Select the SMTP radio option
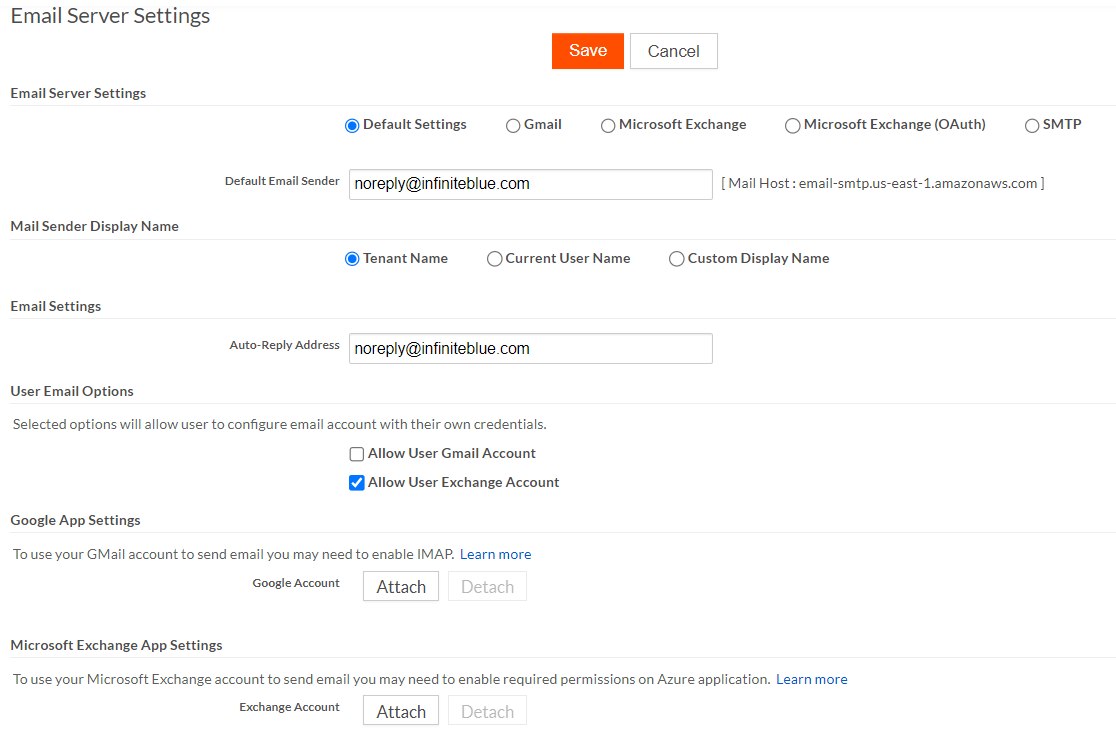The image size is (1116, 747). (x=1031, y=126)
